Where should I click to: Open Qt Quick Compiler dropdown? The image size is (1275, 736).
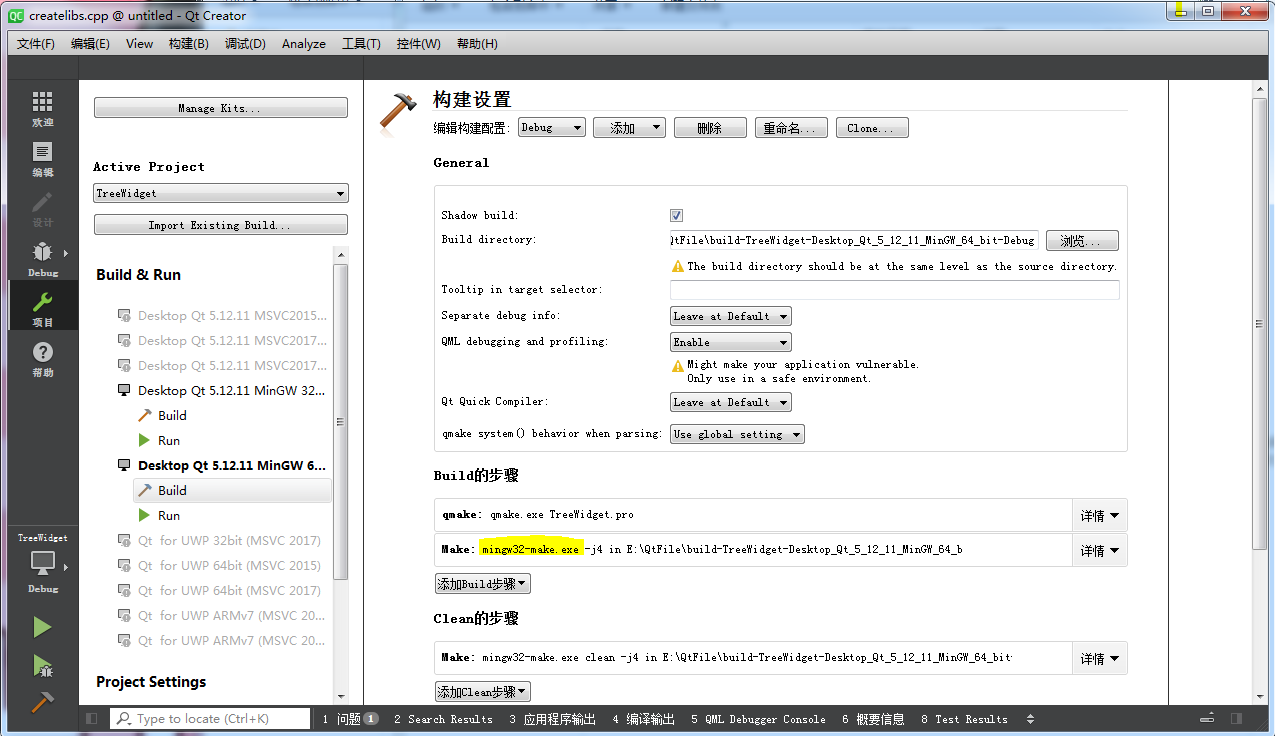point(731,402)
